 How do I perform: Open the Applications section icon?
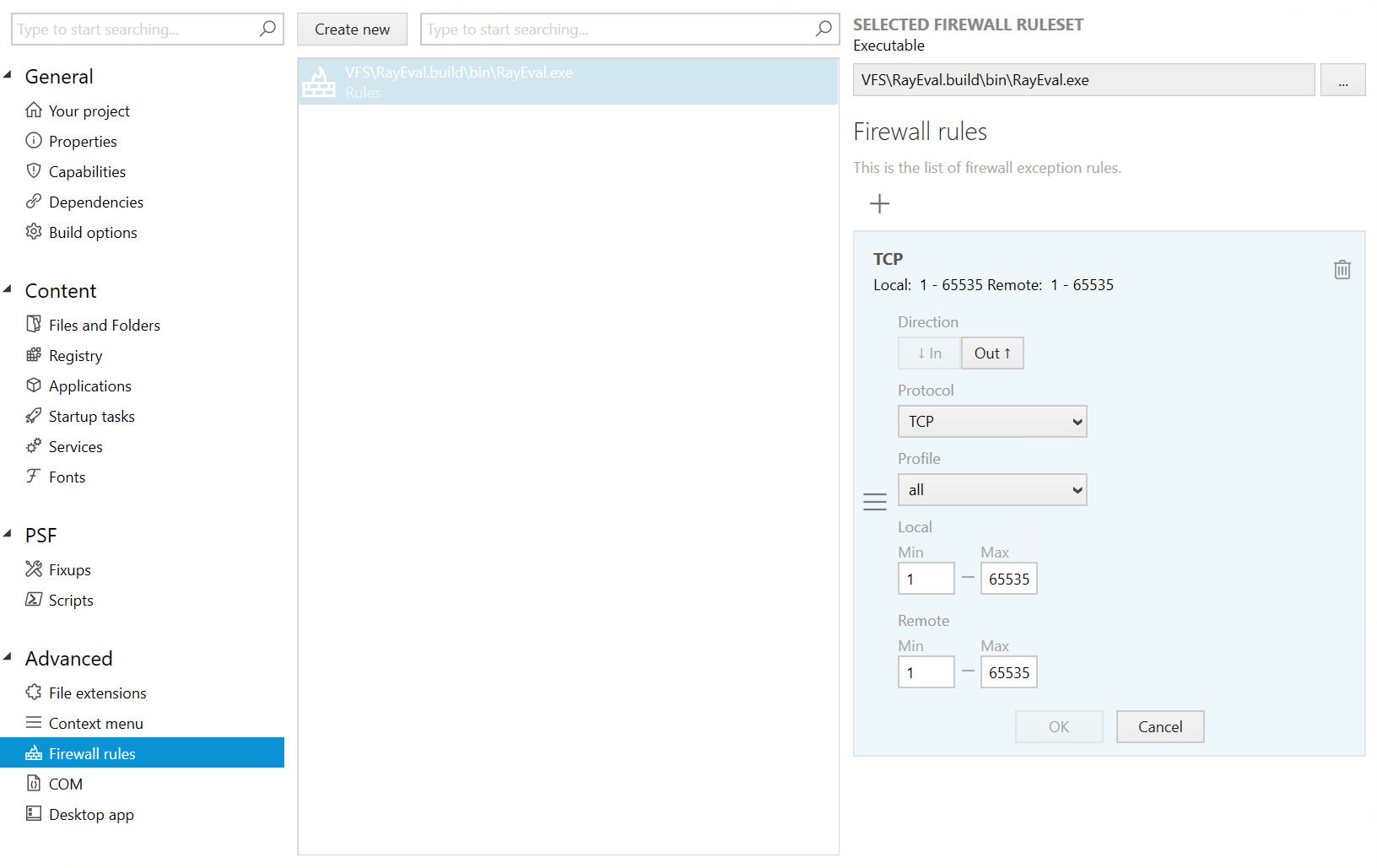click(33, 385)
